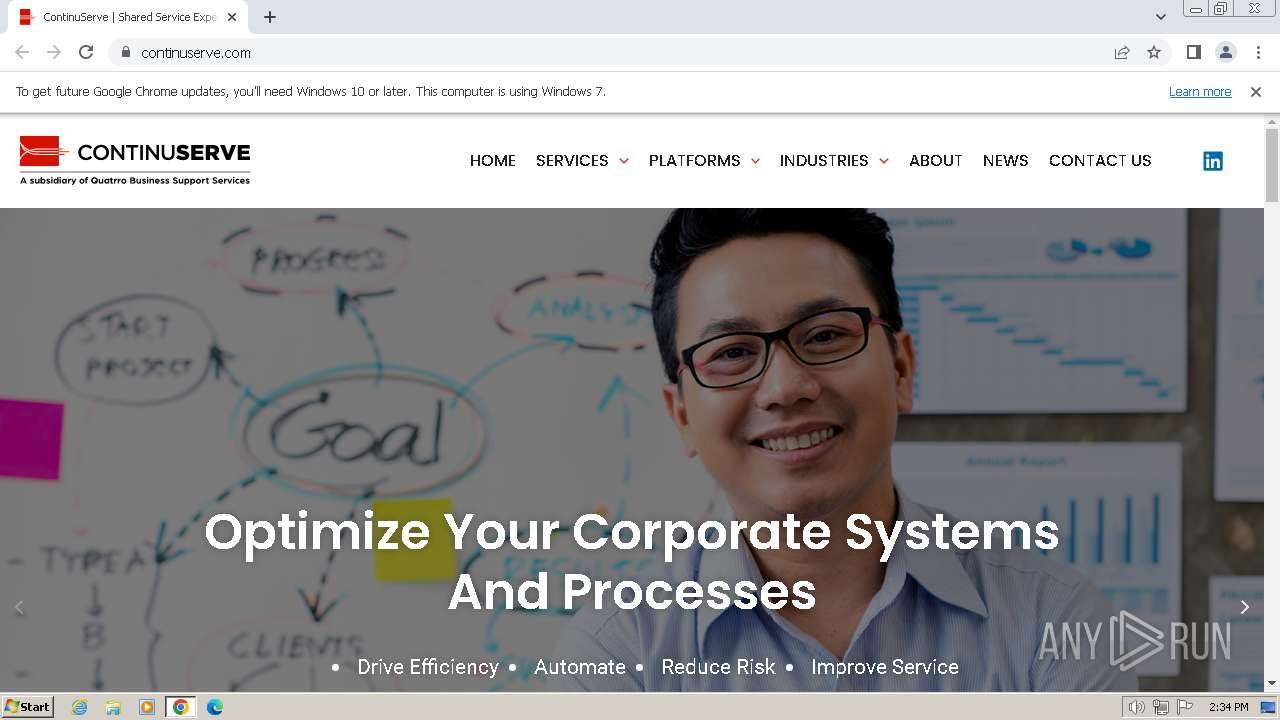Viewport: 1280px width, 720px height.
Task: Close the ContinuServe browser tab
Action: click(232, 17)
